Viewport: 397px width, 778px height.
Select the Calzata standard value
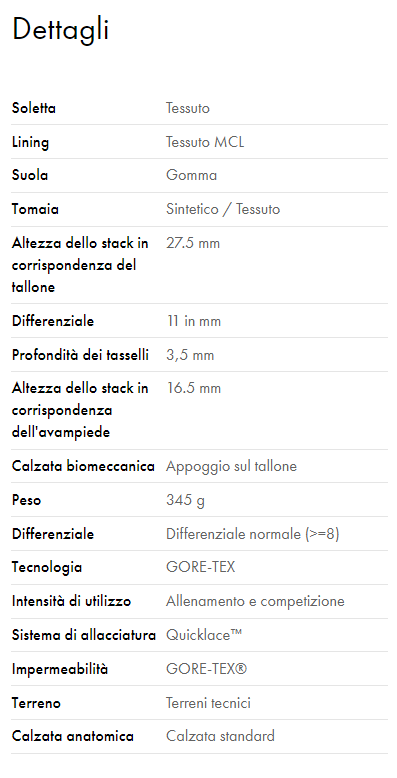click(x=220, y=736)
